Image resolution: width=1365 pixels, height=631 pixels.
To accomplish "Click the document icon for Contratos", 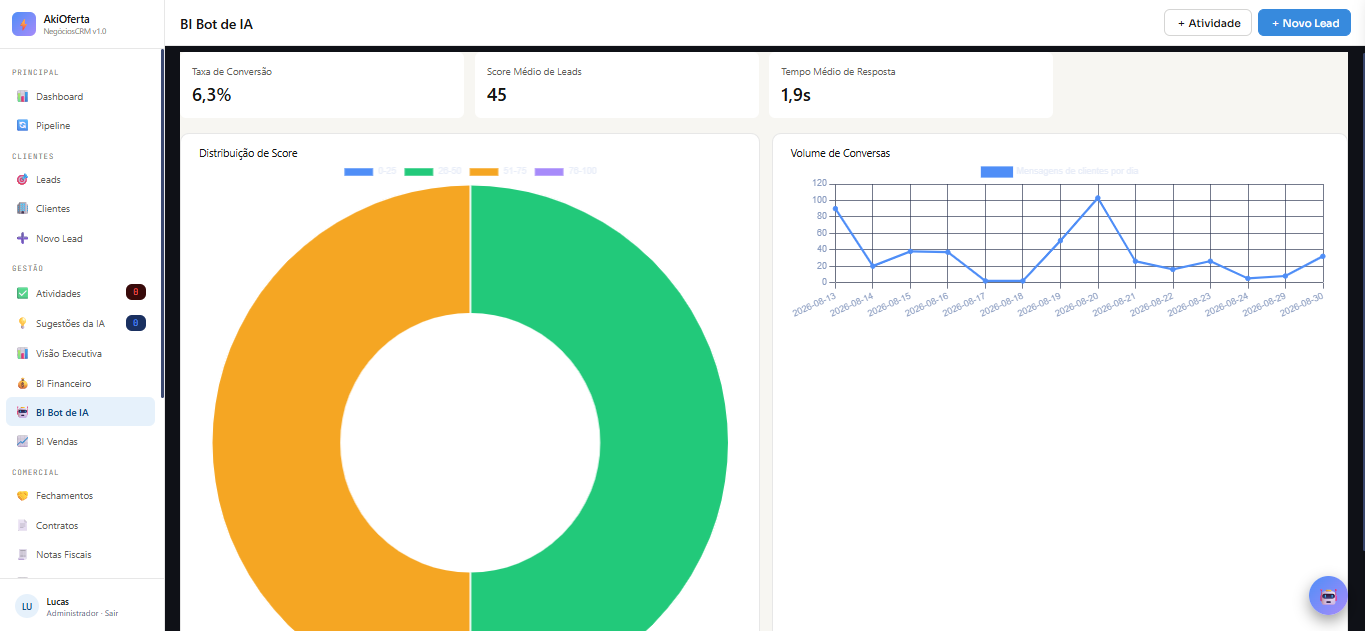I will [x=23, y=526].
